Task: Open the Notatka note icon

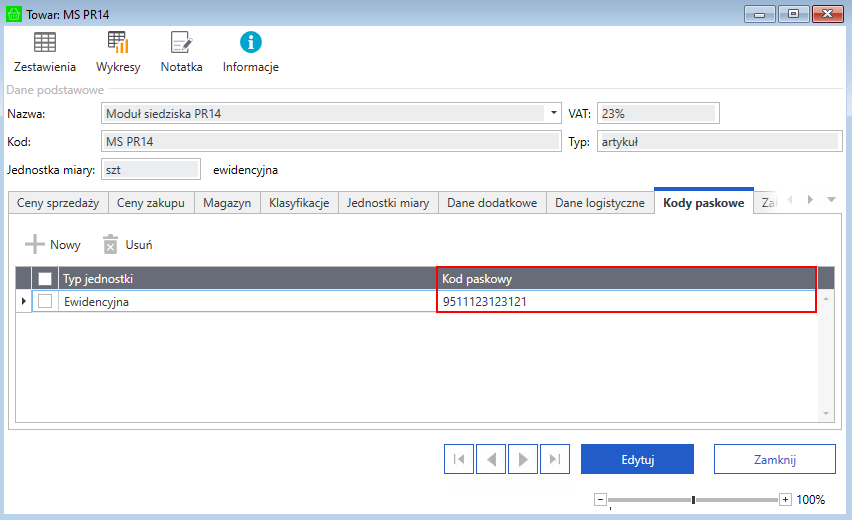Action: [x=181, y=43]
